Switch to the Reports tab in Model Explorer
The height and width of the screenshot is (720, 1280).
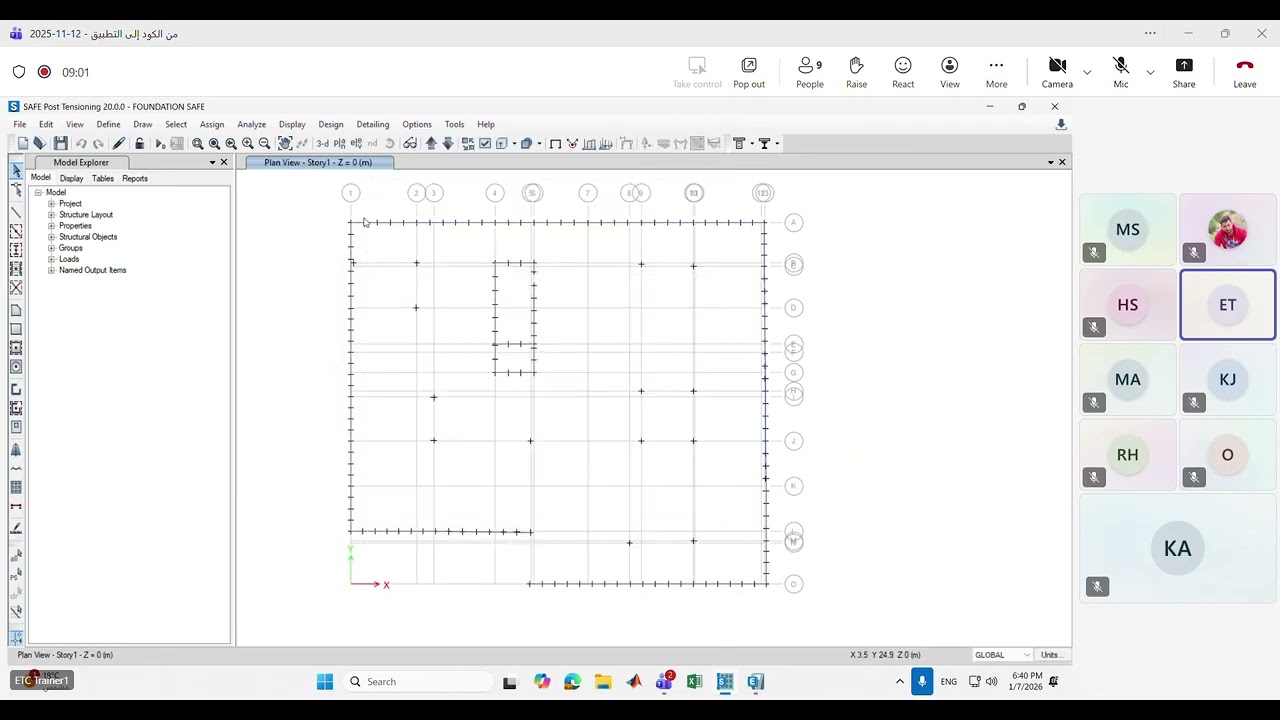pyautogui.click(x=135, y=179)
